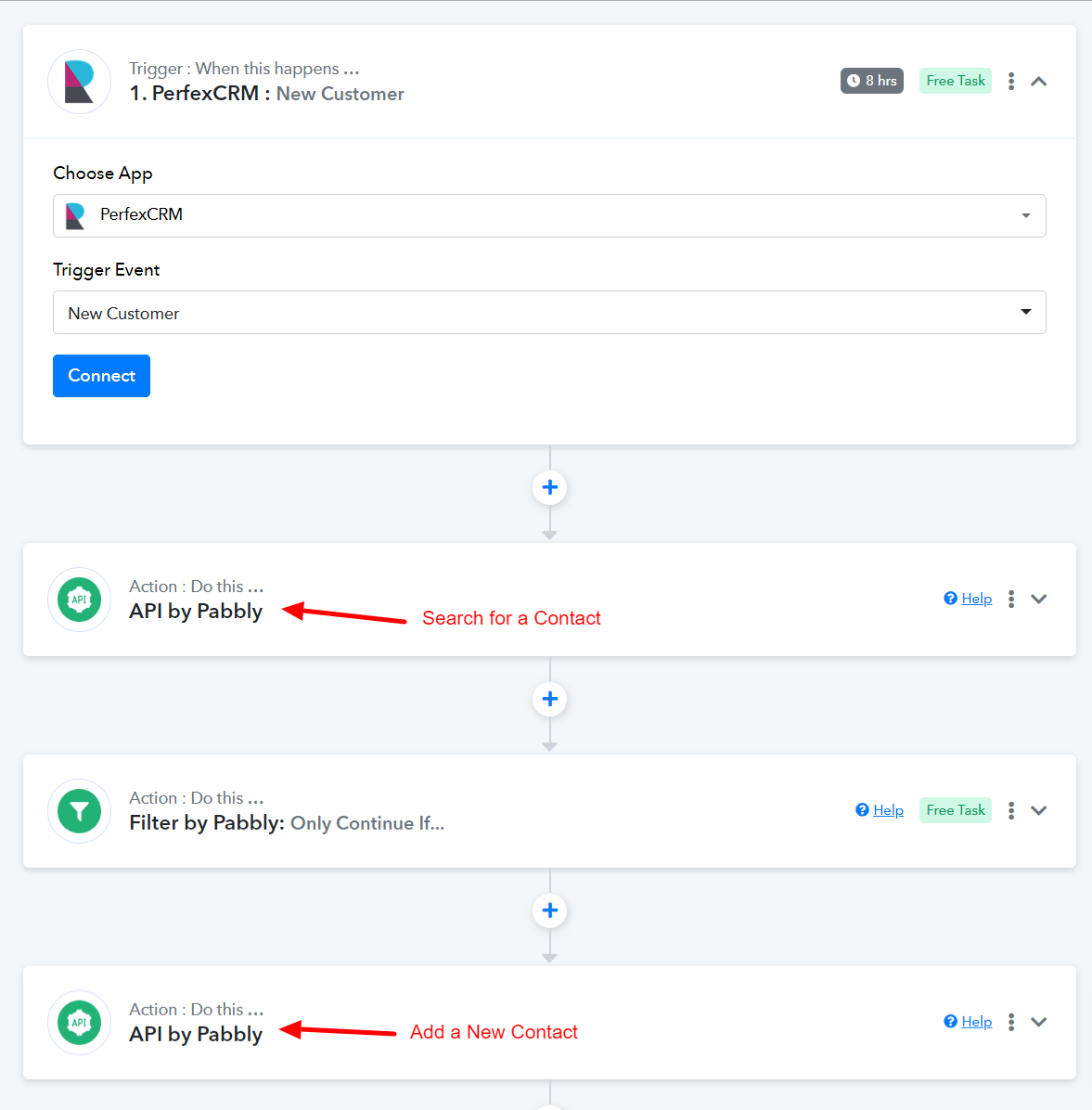The height and width of the screenshot is (1110, 1092).
Task: Open the Trigger Event dropdown
Action: tap(549, 312)
